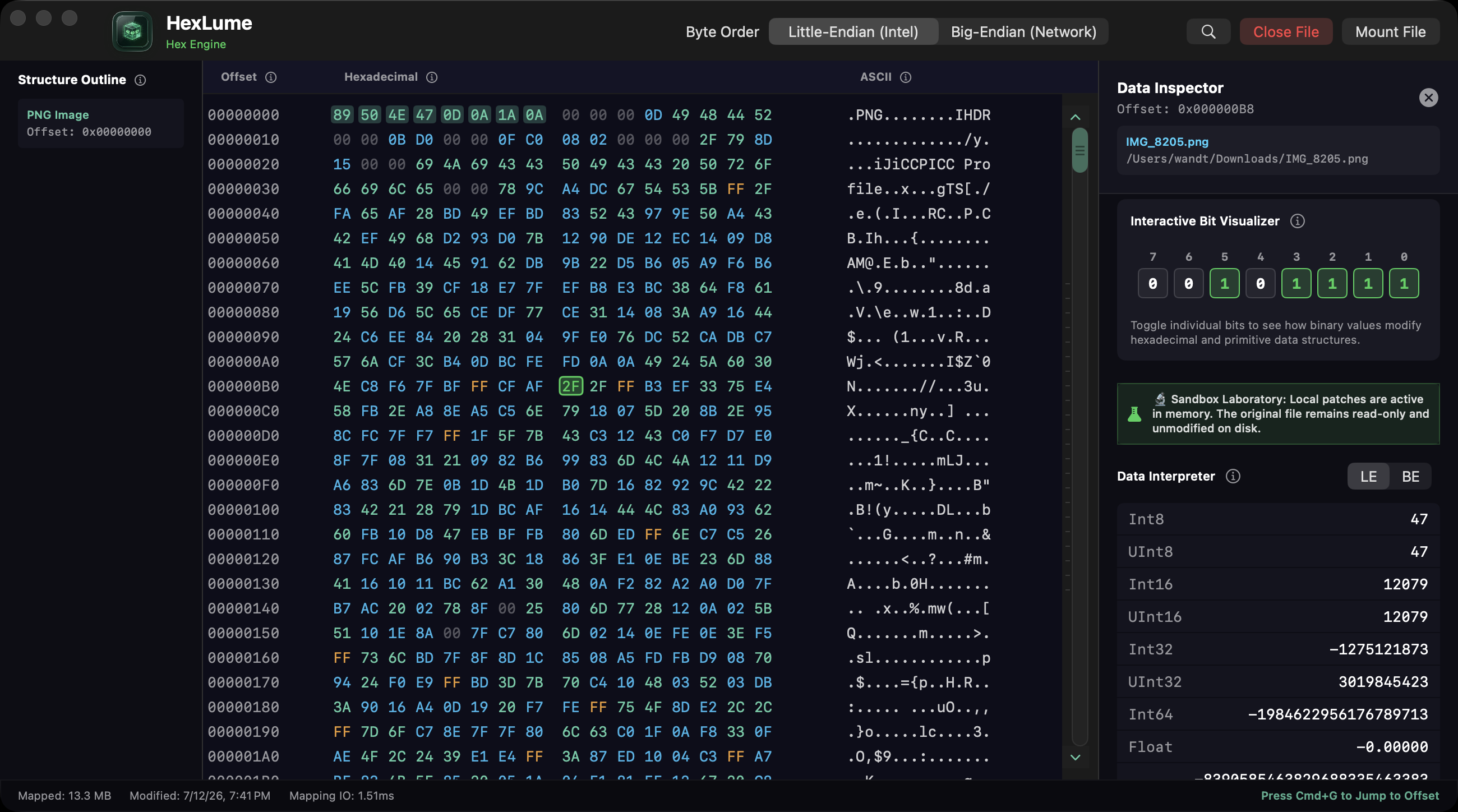Click the Mount File button

[x=1390, y=32]
